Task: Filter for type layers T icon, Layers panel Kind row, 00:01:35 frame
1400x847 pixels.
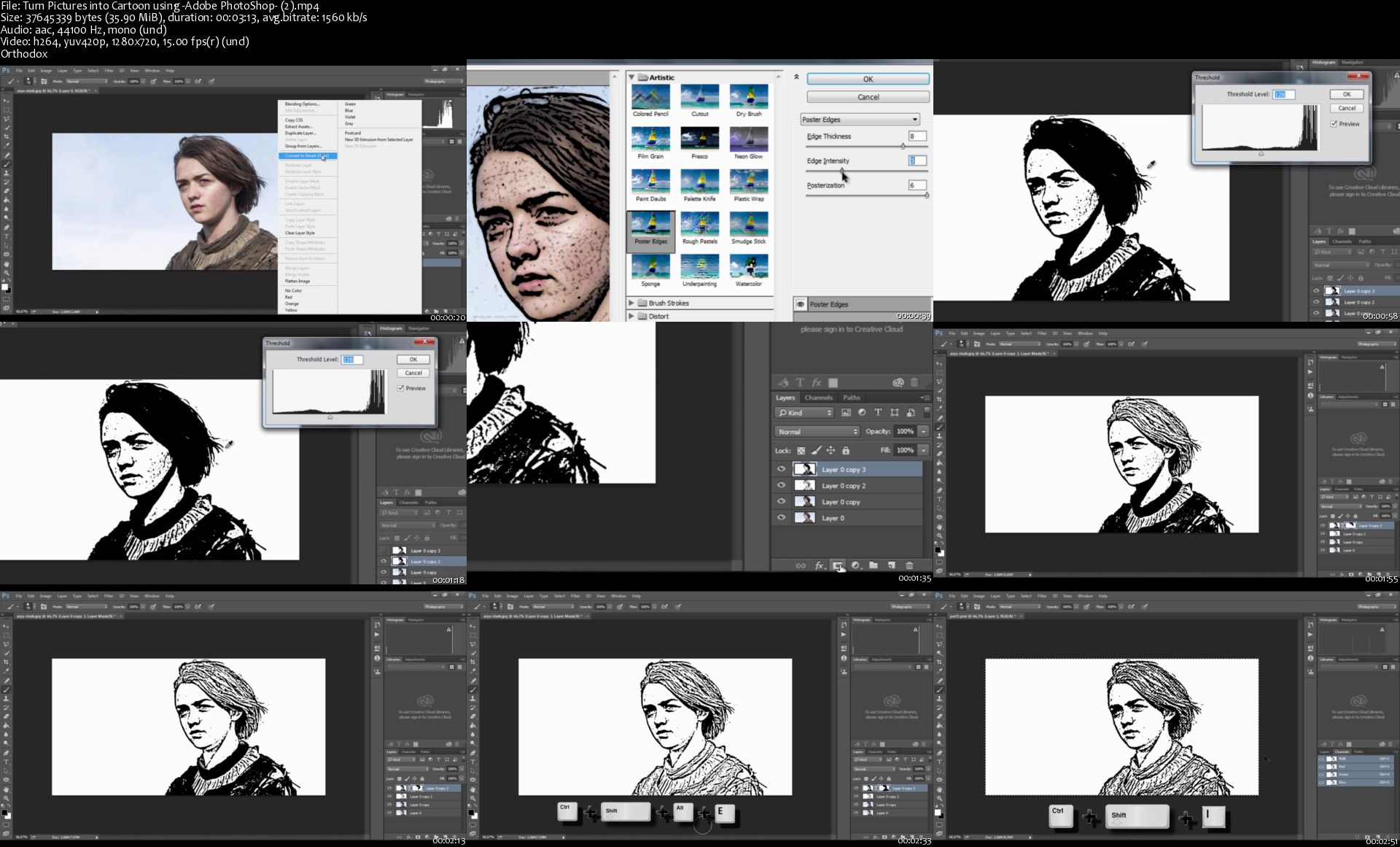Action: (878, 412)
